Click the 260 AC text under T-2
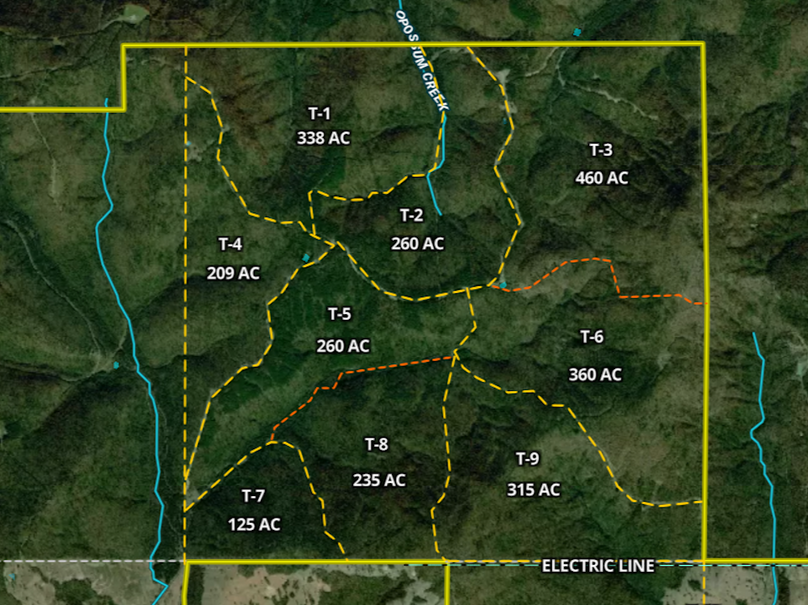Viewport: 808px width, 605px height. pos(418,243)
